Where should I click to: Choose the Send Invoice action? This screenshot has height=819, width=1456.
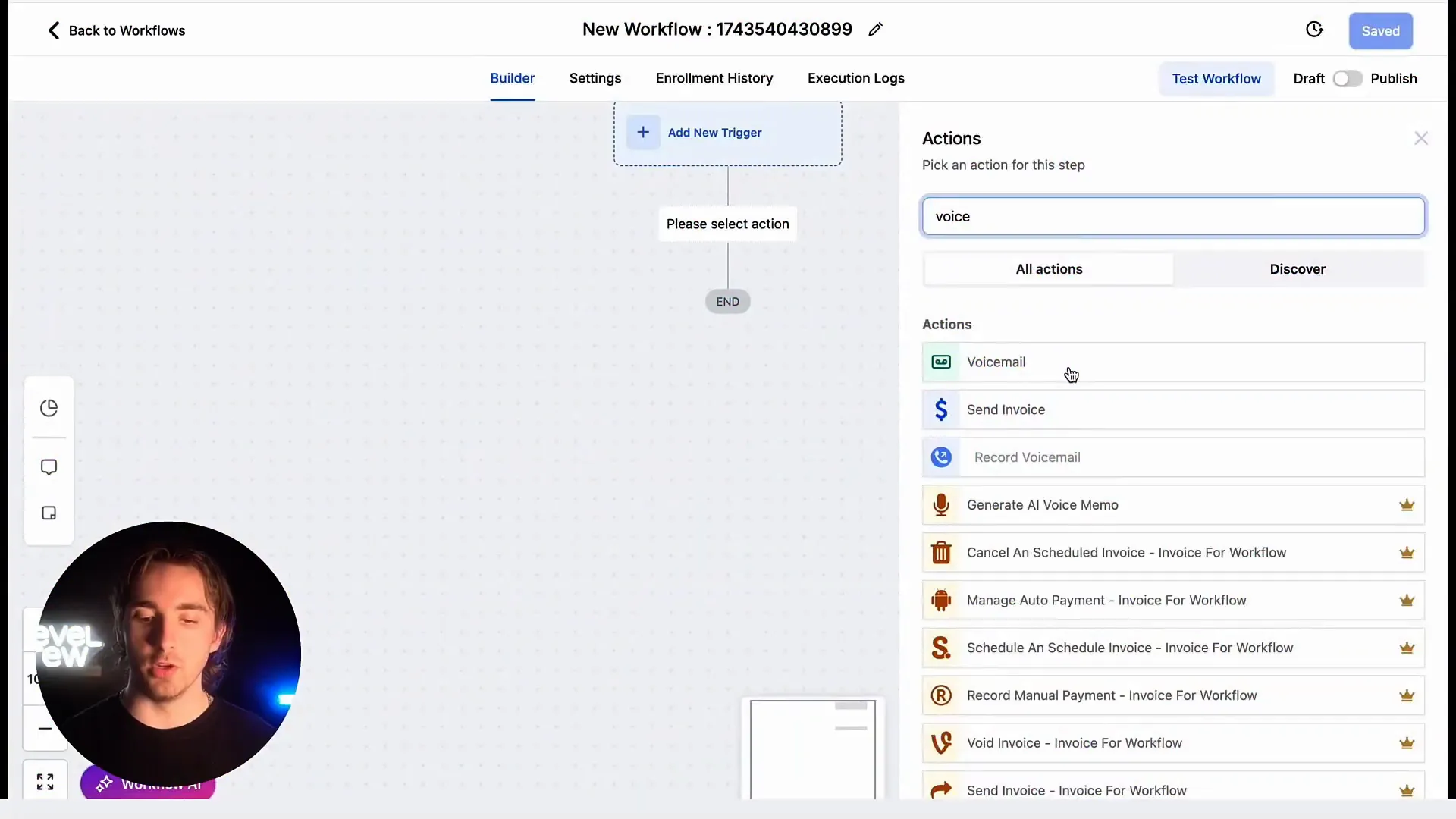[x=1173, y=409]
